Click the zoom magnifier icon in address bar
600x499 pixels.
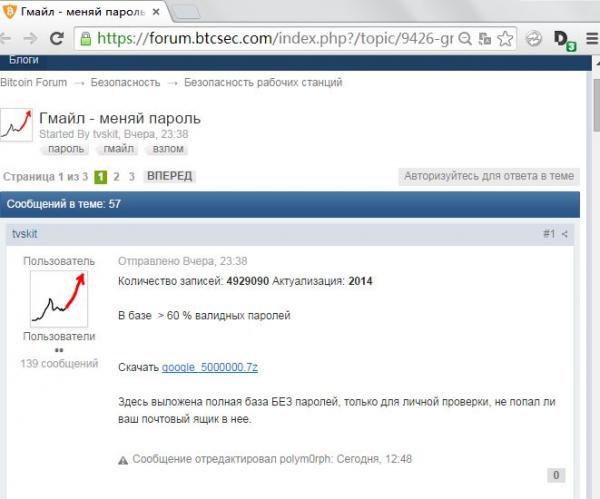click(465, 39)
